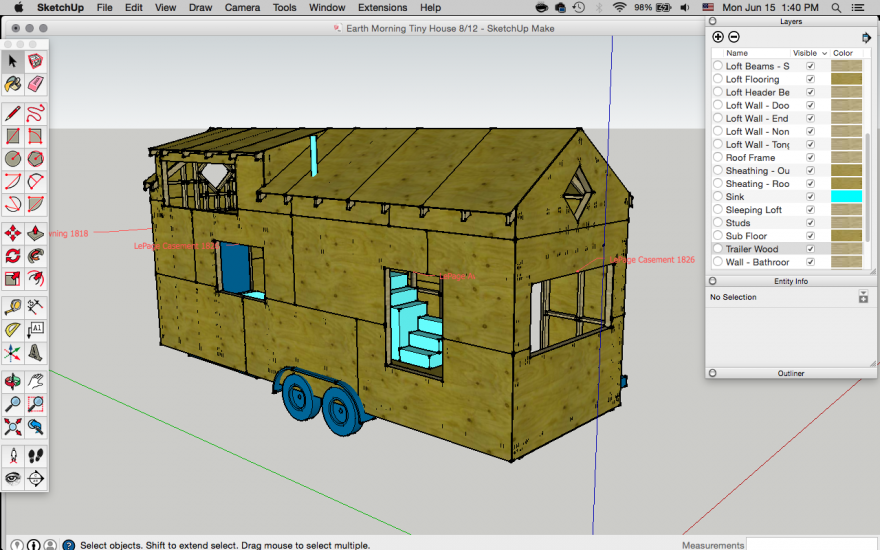This screenshot has width=880, height=550.
Task: Set Studs as the active layer
Action: (717, 223)
